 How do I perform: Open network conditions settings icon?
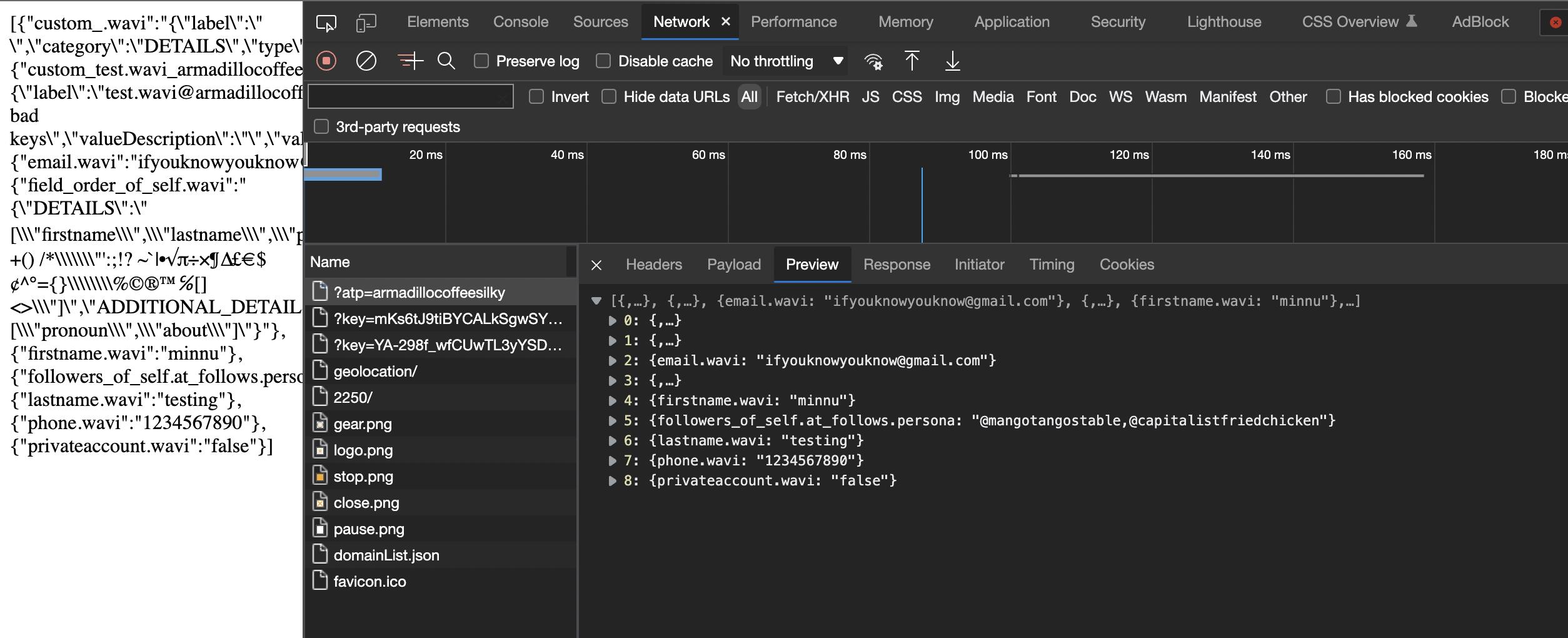[873, 61]
